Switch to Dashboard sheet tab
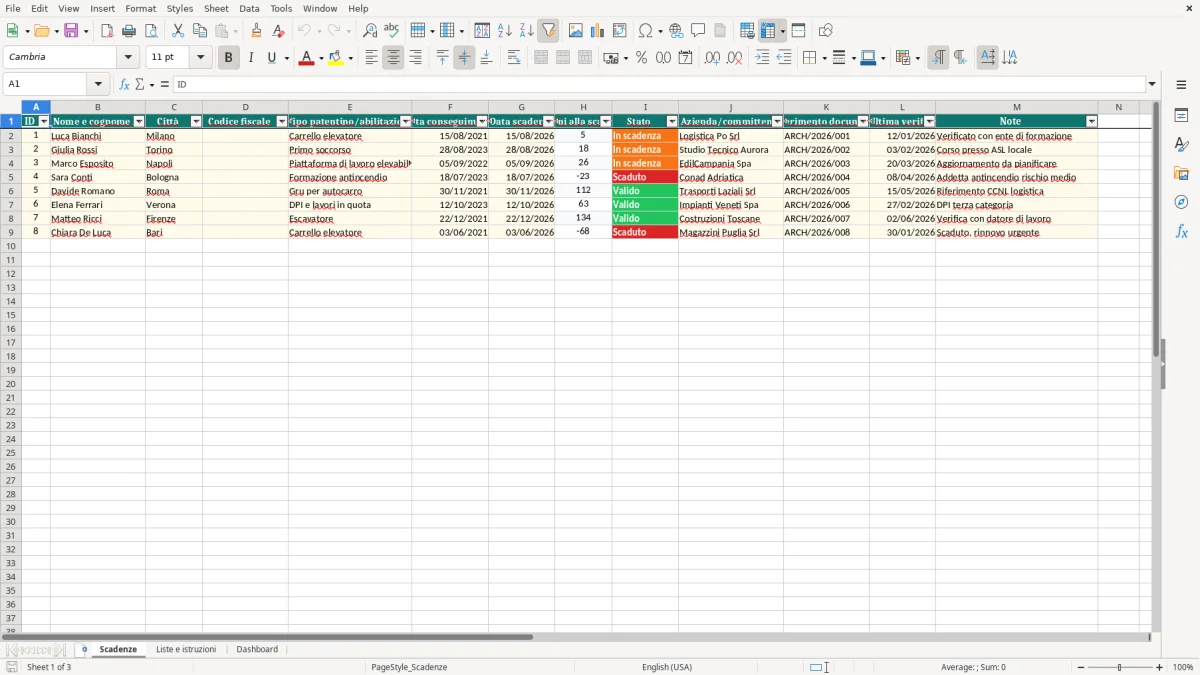The image size is (1200, 675). [257, 649]
